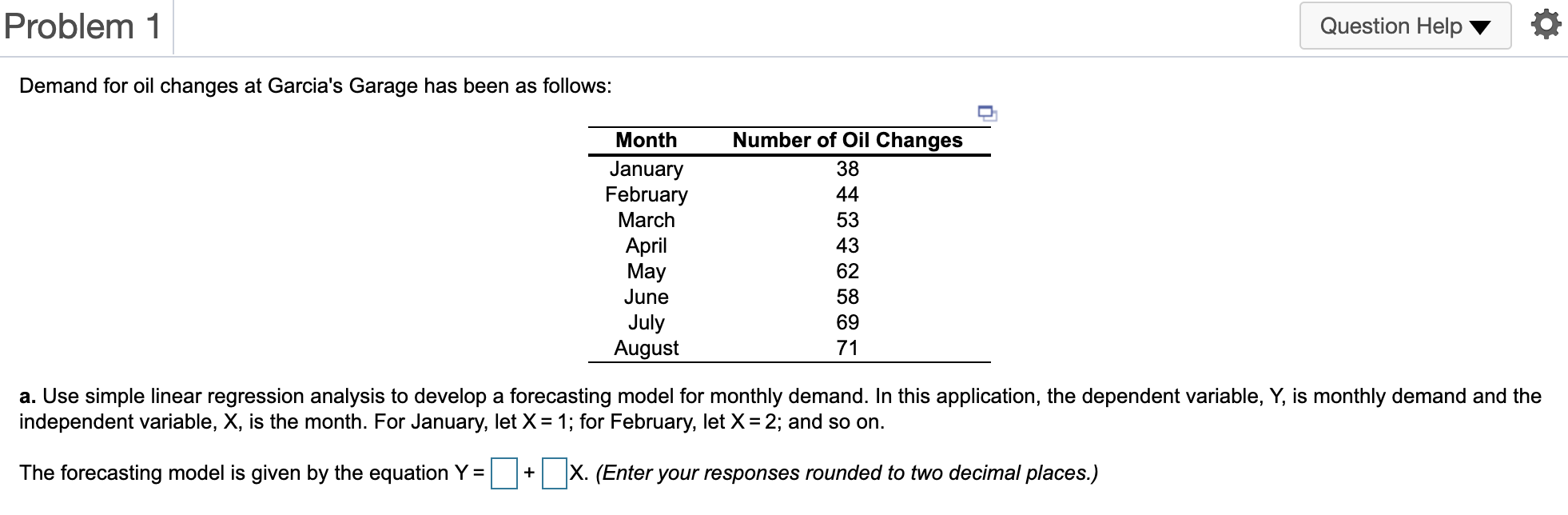Focus the slope coefficient input box
This screenshot has width=1568, height=515.
[x=553, y=473]
